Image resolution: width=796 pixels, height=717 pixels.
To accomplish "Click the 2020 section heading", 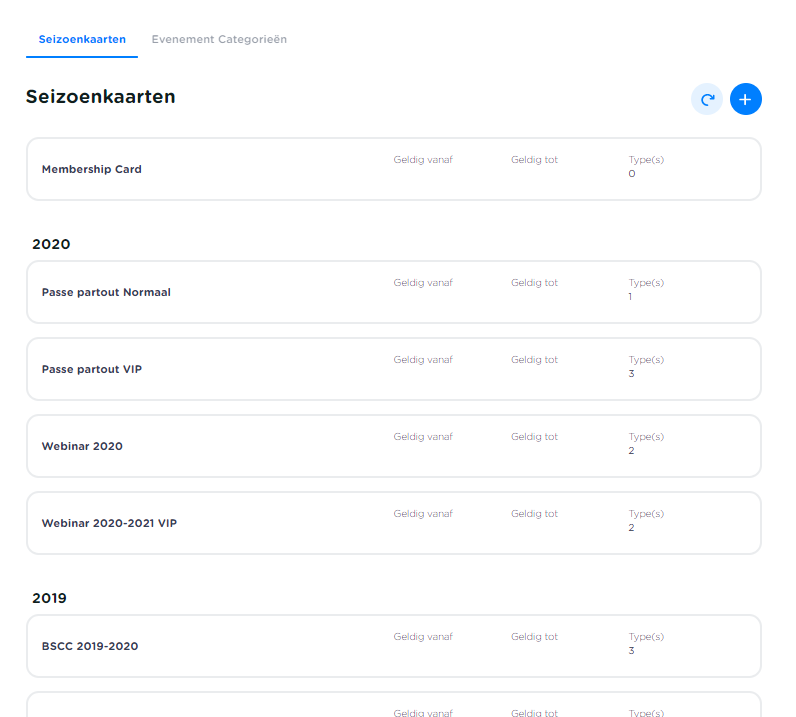I will coord(51,244).
